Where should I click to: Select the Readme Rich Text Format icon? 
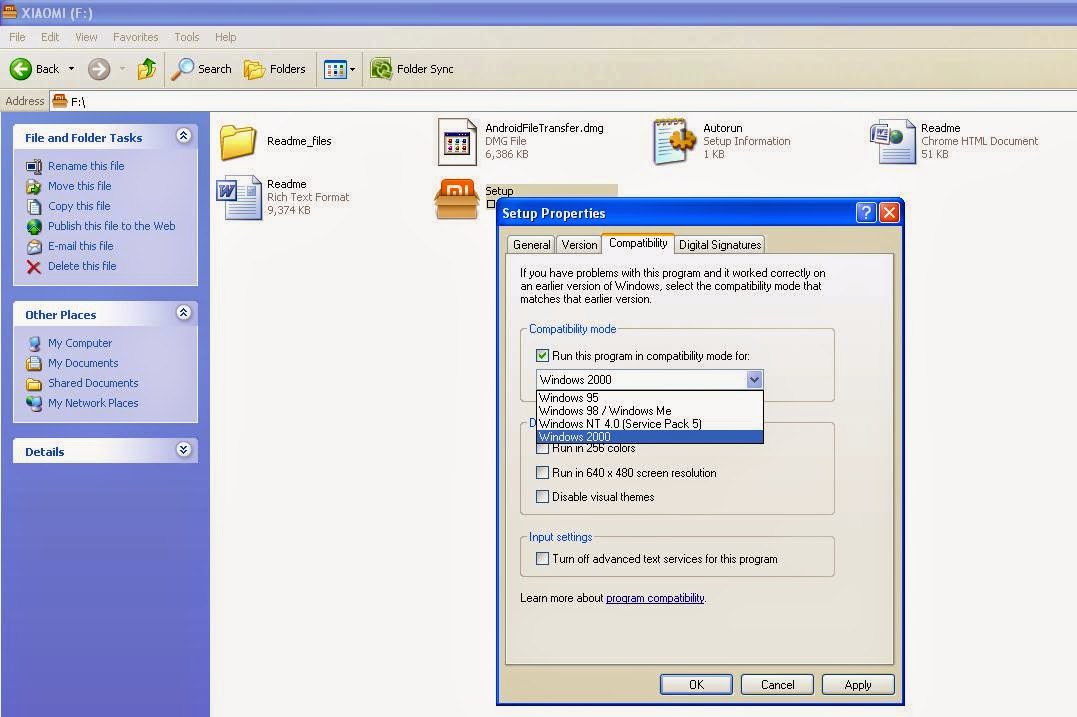(x=238, y=198)
